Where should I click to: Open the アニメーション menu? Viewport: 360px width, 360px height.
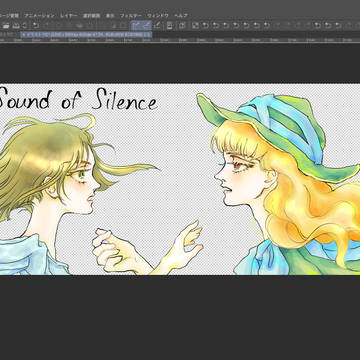pyautogui.click(x=39, y=16)
